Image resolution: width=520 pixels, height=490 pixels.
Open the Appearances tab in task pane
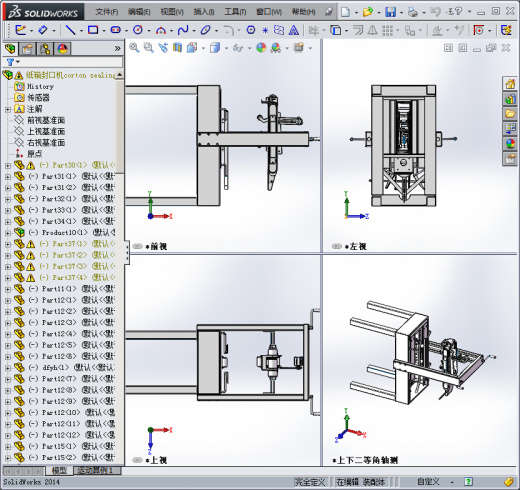pyautogui.click(x=510, y=144)
